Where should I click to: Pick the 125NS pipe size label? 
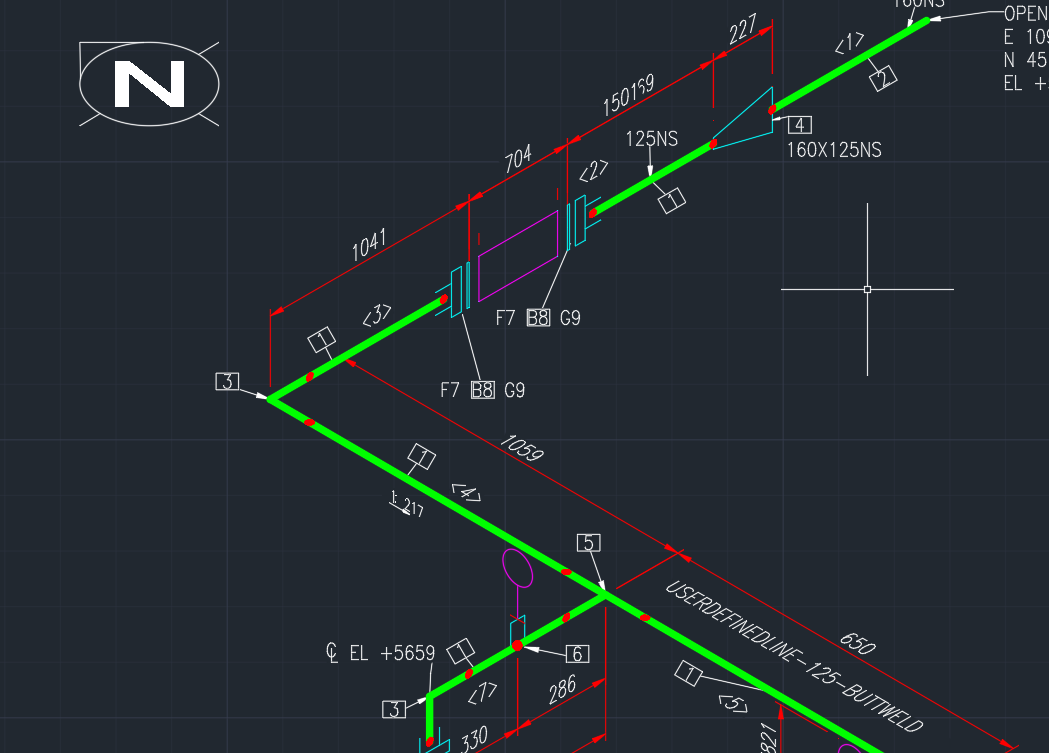click(x=652, y=139)
